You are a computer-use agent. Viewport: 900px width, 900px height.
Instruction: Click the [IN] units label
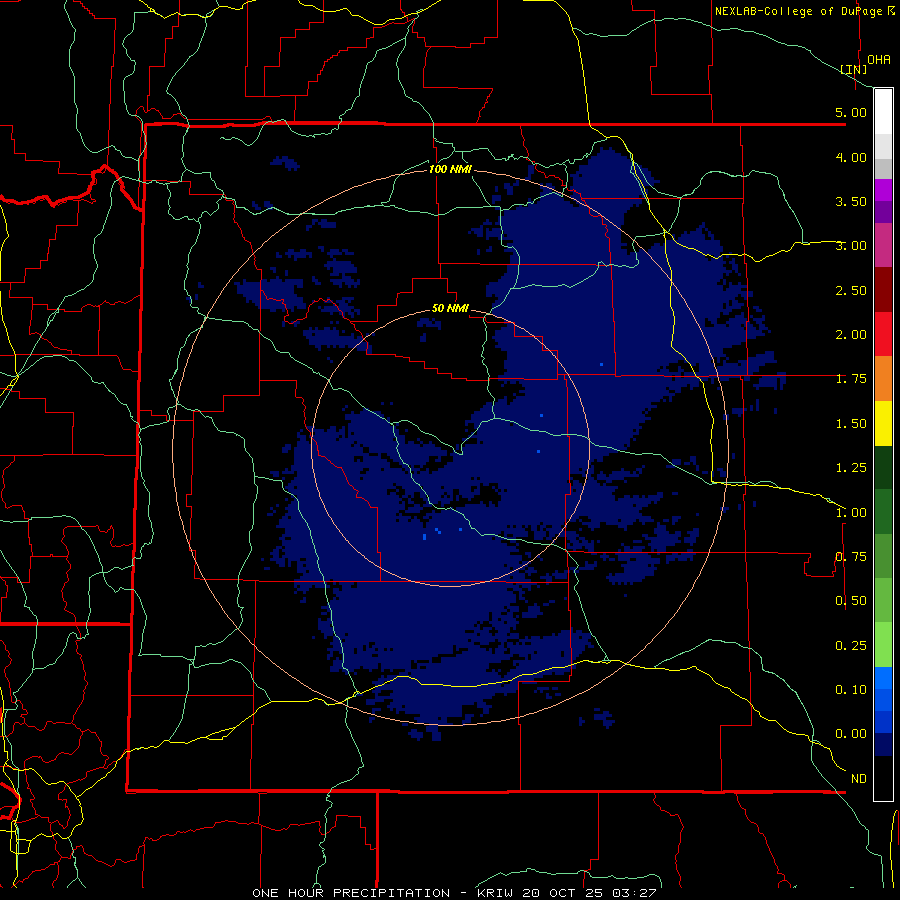point(854,69)
